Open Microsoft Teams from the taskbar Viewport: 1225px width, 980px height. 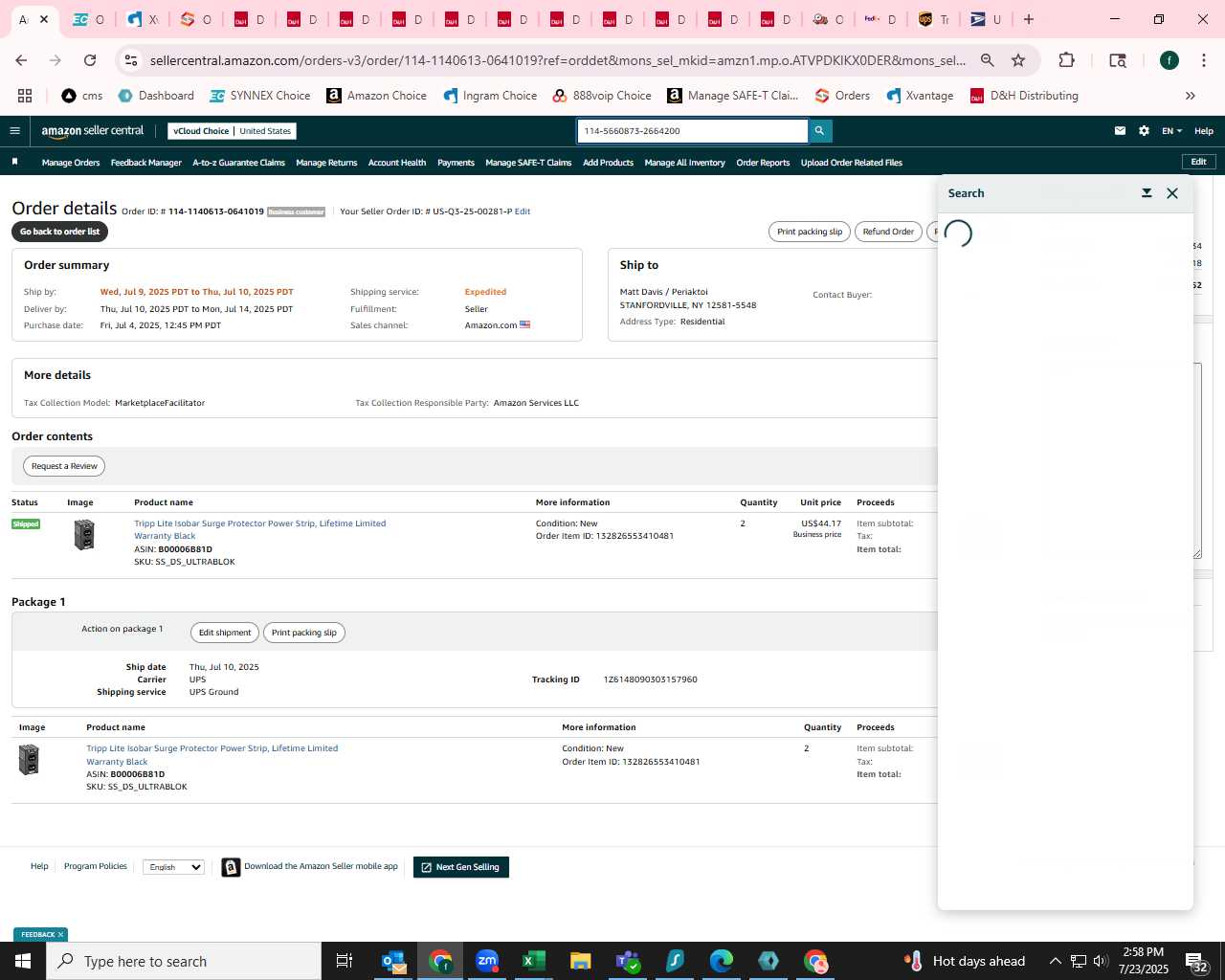628,961
